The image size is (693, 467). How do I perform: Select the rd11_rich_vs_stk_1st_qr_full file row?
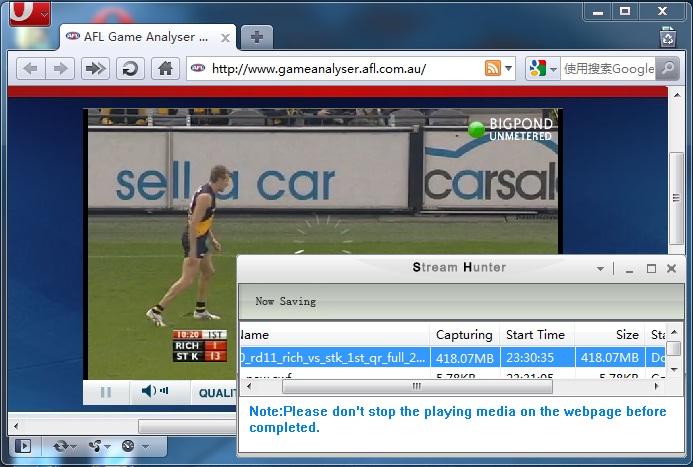453,357
